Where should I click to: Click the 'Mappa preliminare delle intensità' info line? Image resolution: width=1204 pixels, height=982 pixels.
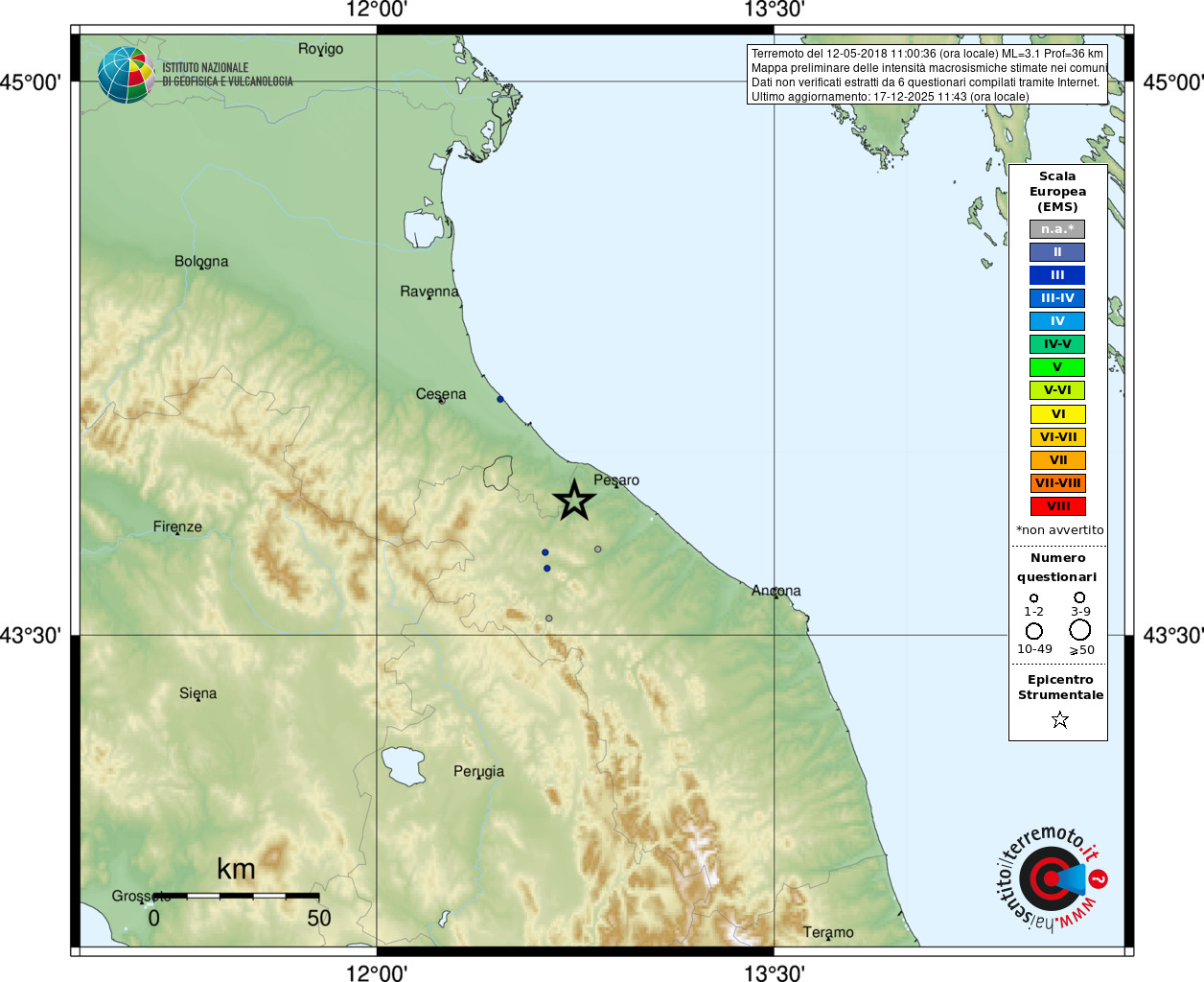pyautogui.click(x=929, y=68)
